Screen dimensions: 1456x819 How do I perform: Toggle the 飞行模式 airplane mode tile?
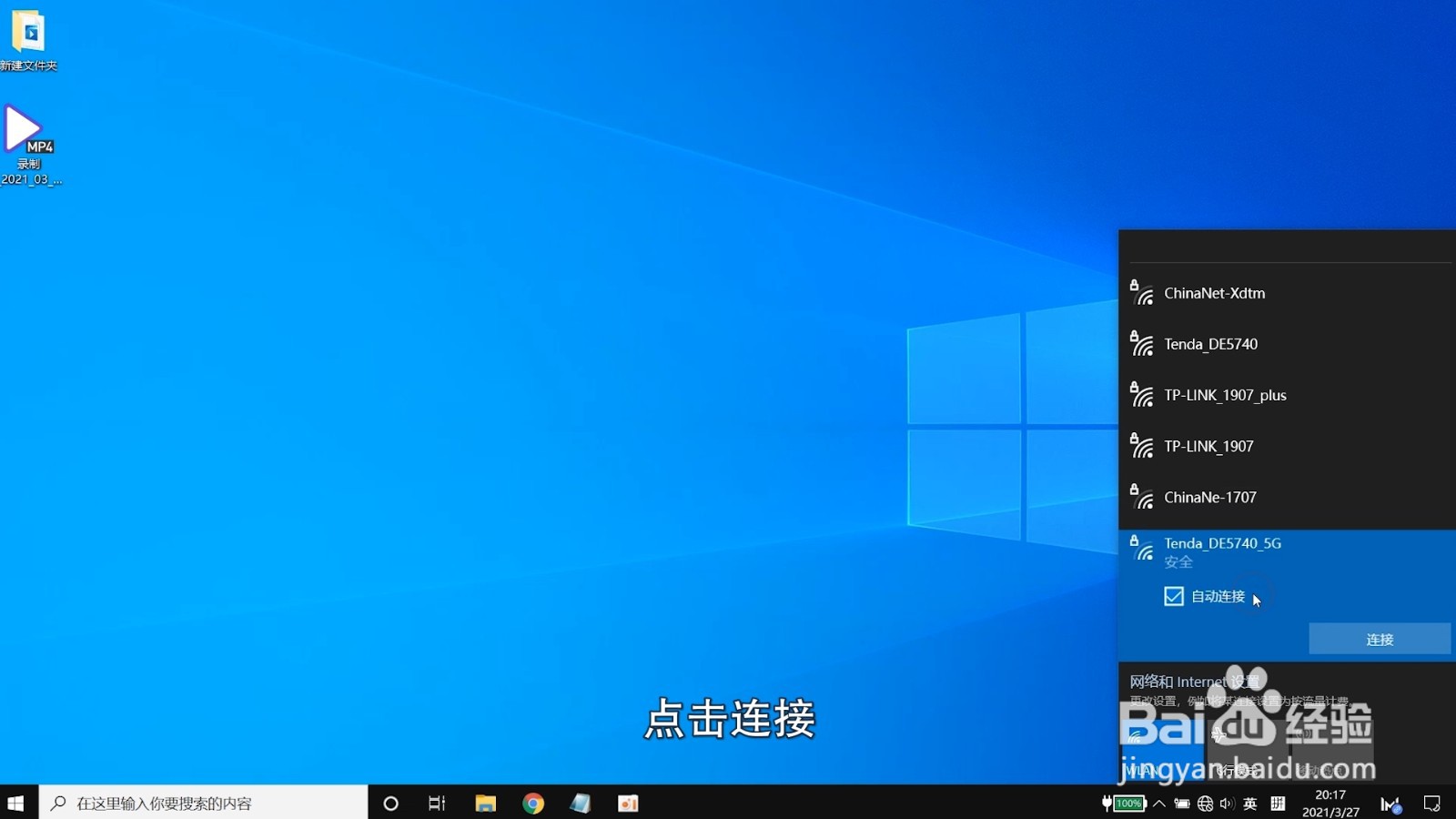point(1249,744)
